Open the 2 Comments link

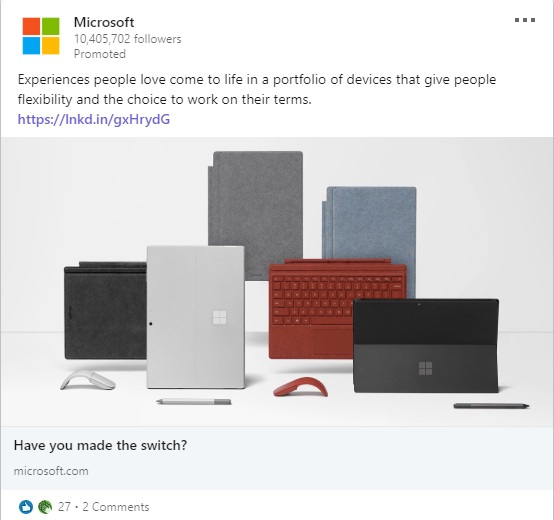(x=116, y=507)
